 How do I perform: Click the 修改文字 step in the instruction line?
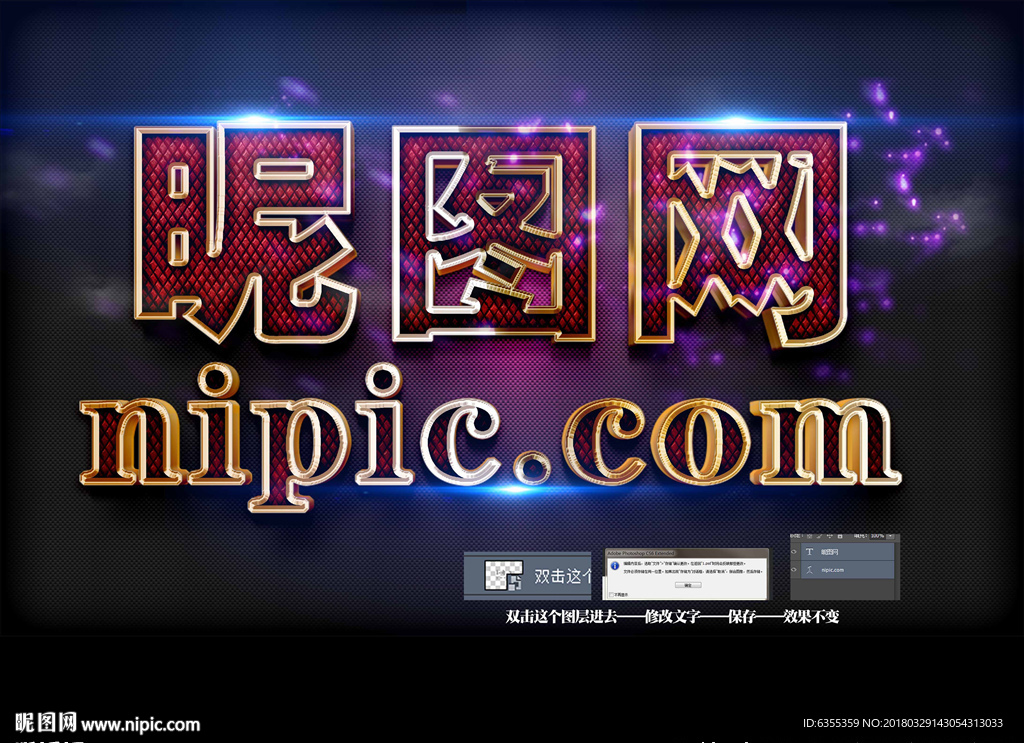[x=672, y=616]
